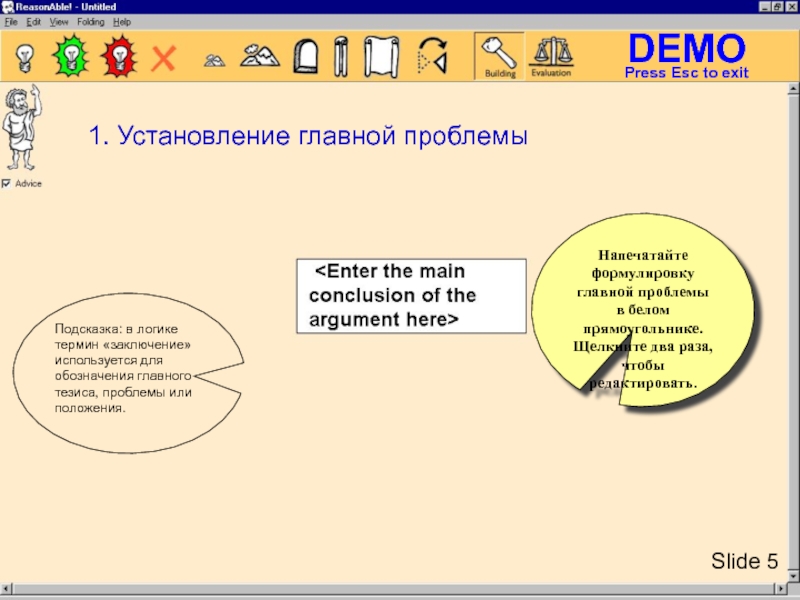
Task: Choose the large mountain icon
Action: click(260, 56)
